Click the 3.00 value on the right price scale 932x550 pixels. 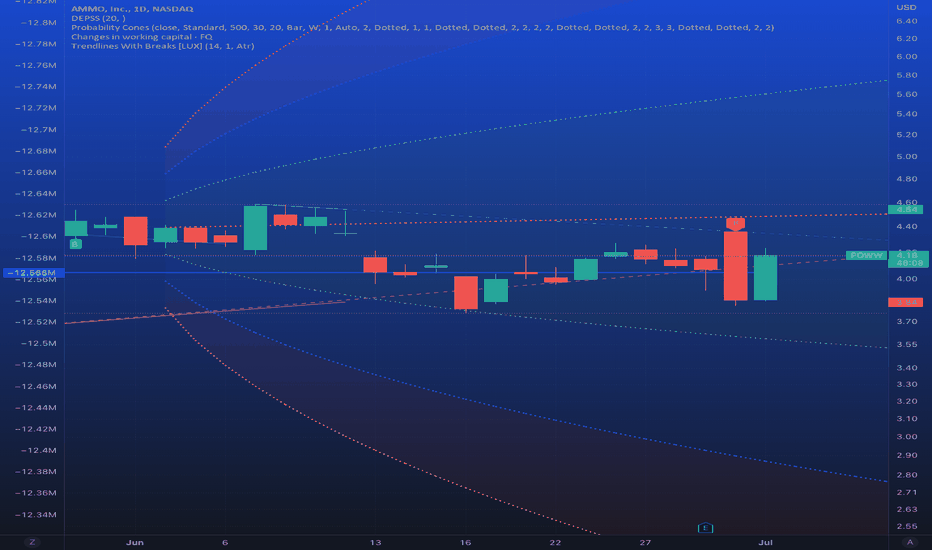pos(906,436)
